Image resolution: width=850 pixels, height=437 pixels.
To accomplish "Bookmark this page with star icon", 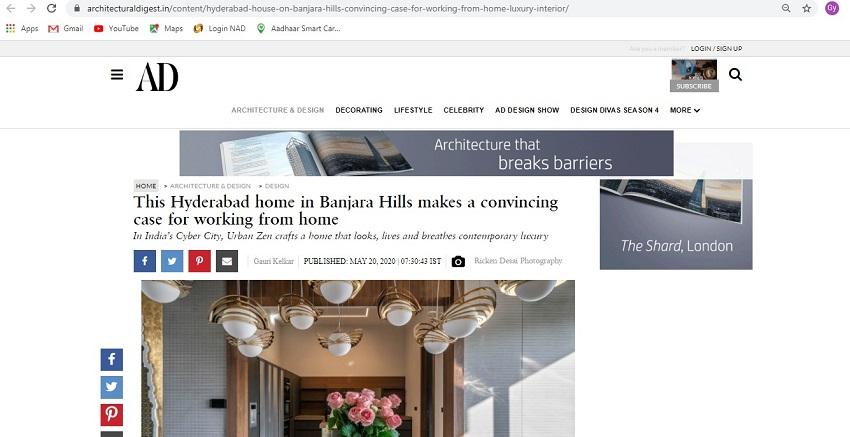I will (x=807, y=8).
